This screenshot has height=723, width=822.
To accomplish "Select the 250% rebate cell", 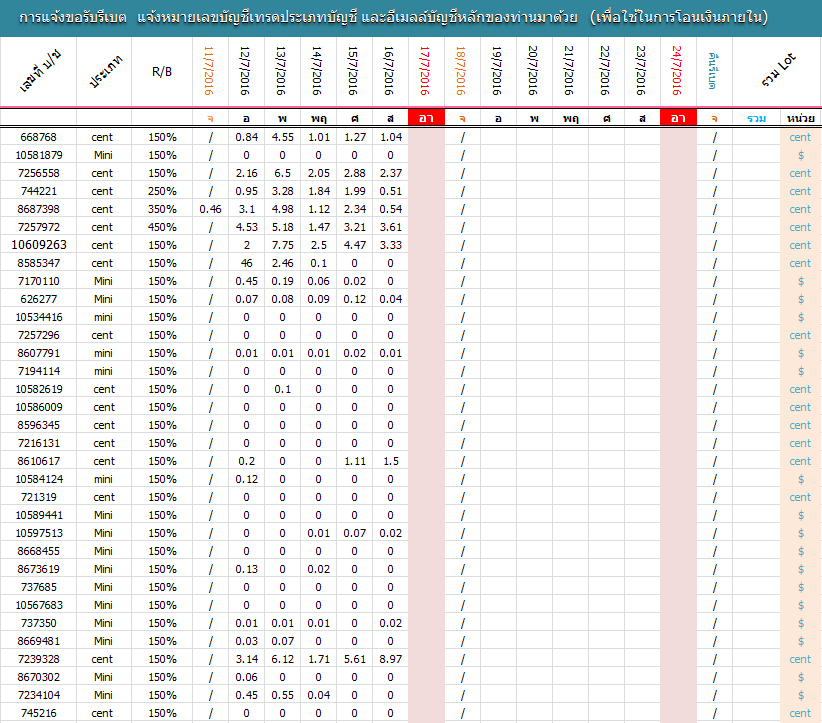I will click(x=162, y=191).
